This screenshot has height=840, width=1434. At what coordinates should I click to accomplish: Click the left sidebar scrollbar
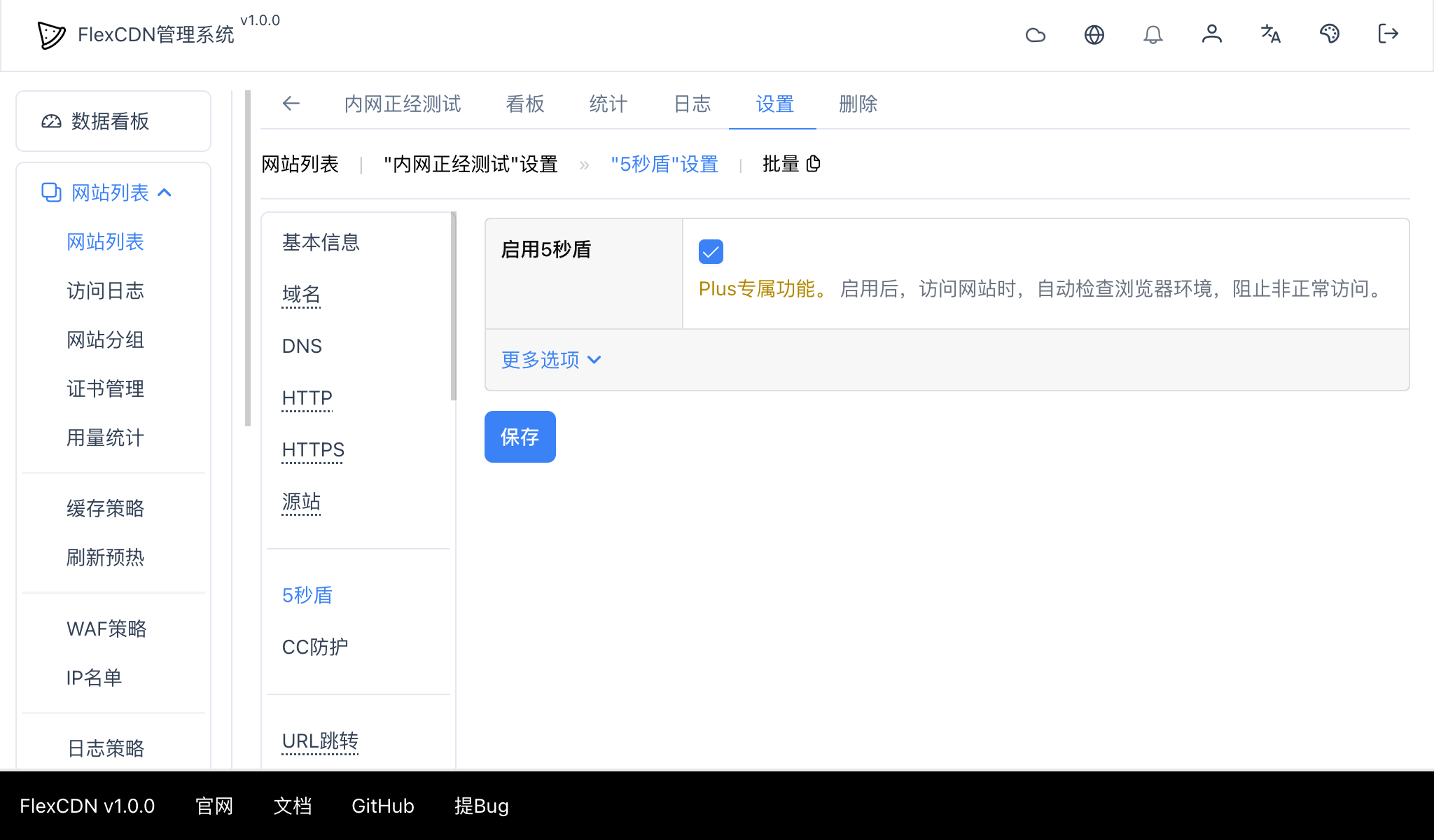point(248,258)
